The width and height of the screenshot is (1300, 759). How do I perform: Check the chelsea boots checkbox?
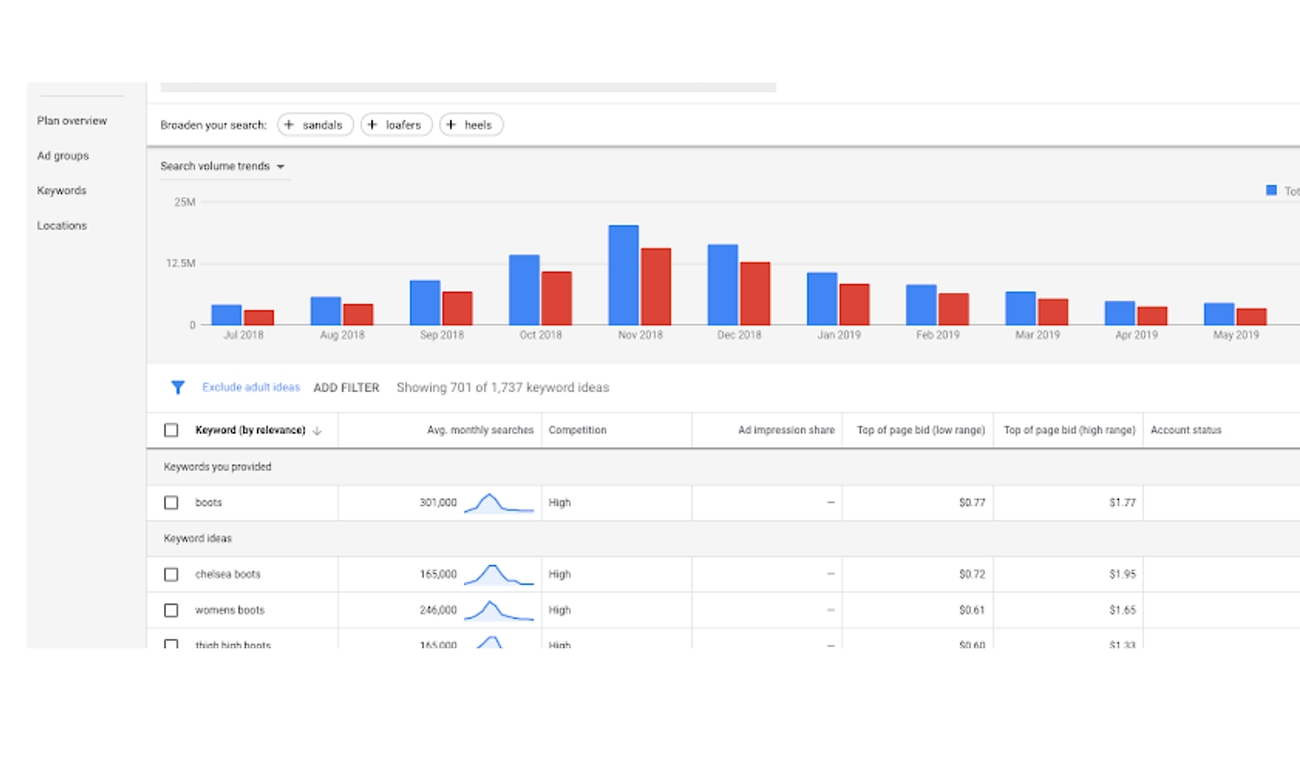[x=171, y=575]
